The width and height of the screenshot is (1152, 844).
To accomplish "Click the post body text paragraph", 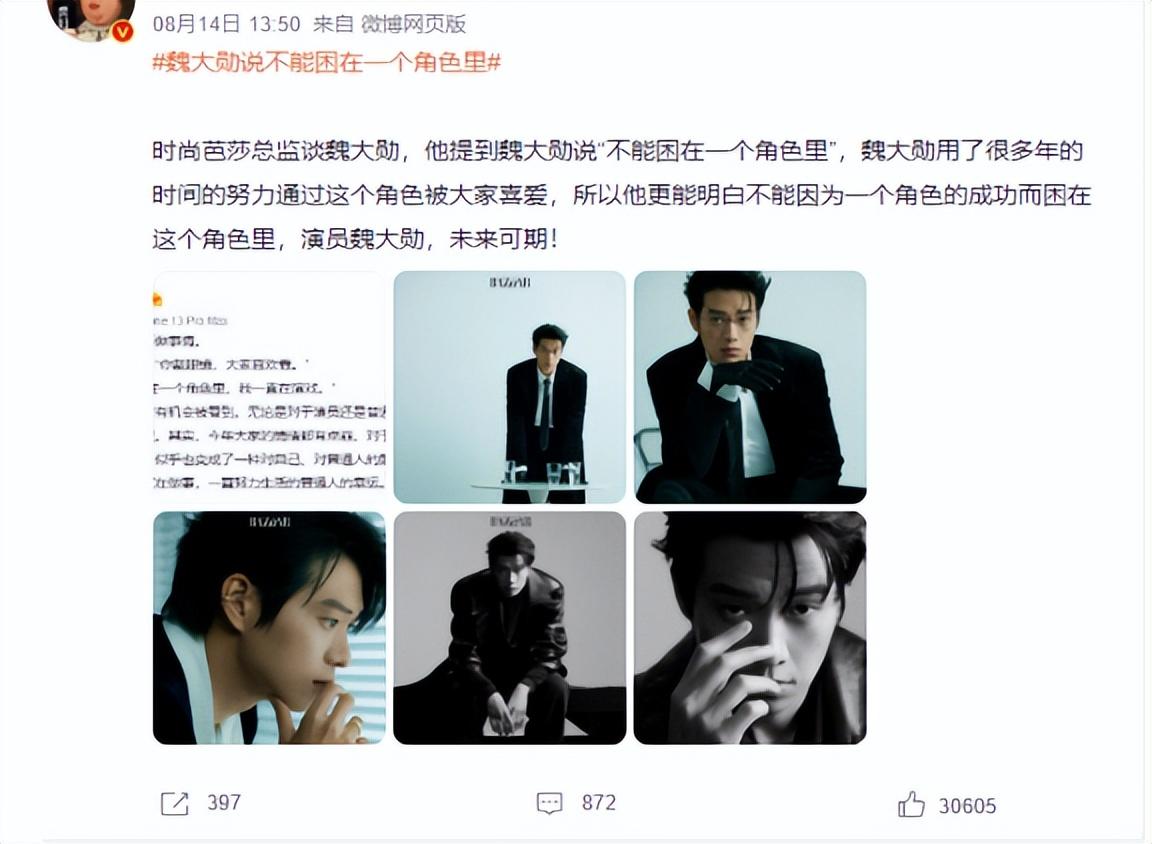I will [x=622, y=195].
